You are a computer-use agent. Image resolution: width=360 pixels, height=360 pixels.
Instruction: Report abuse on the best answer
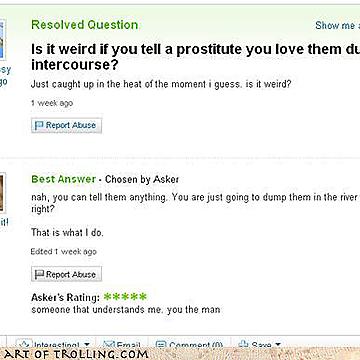pyautogui.click(x=66, y=274)
